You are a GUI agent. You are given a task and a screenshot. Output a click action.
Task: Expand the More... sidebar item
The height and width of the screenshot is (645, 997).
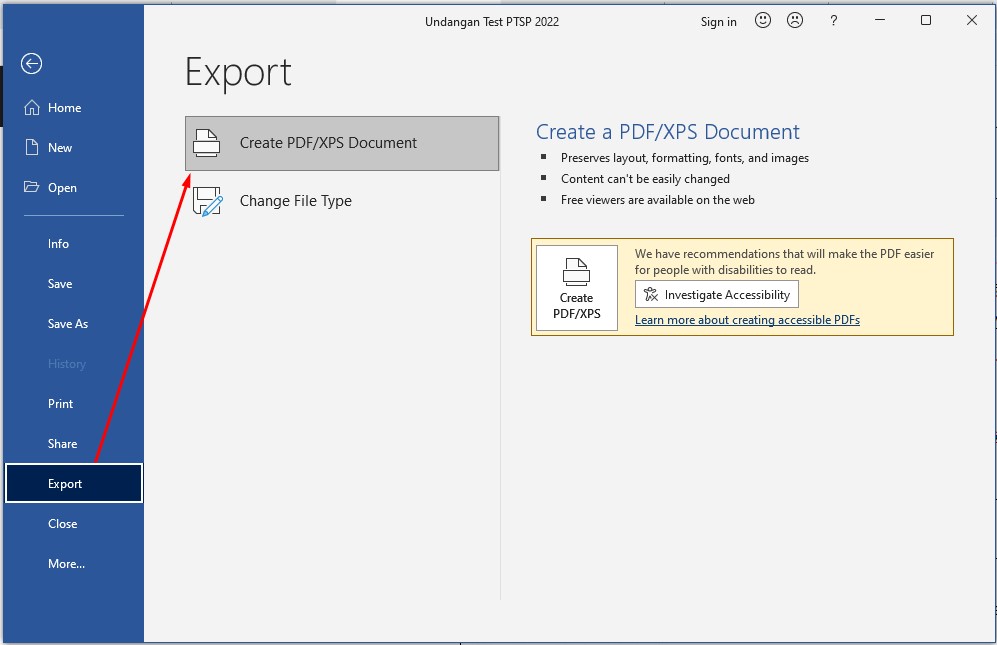click(x=66, y=564)
